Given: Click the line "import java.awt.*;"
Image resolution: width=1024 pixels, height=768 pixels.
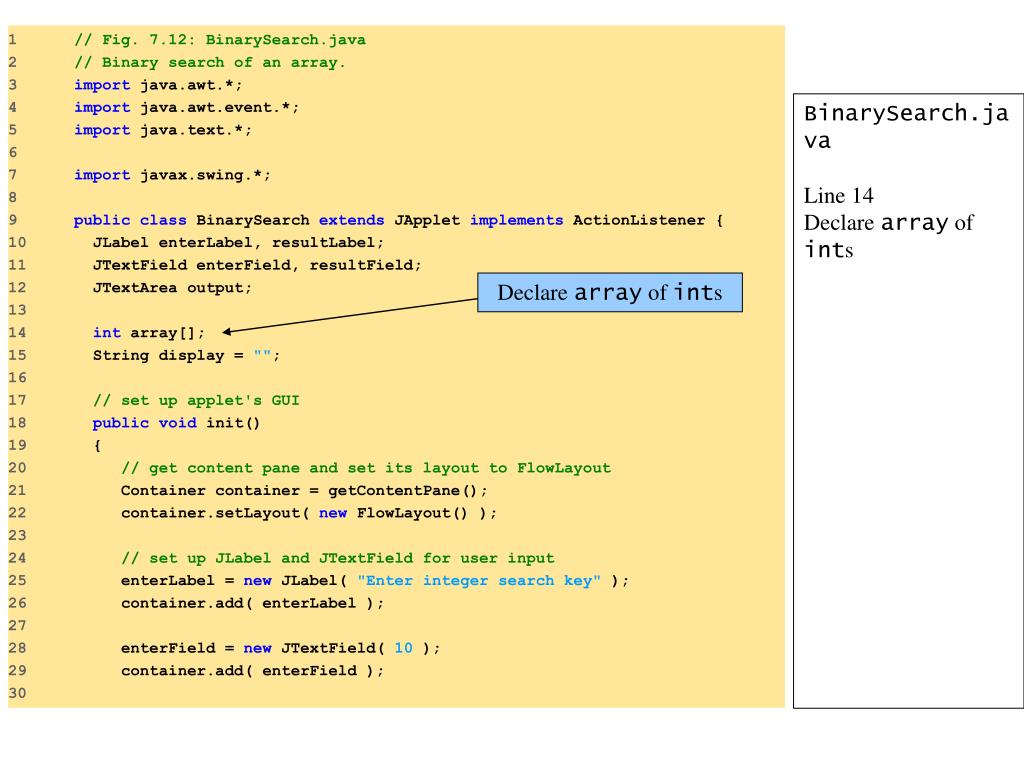Looking at the screenshot, I should click(x=158, y=85).
